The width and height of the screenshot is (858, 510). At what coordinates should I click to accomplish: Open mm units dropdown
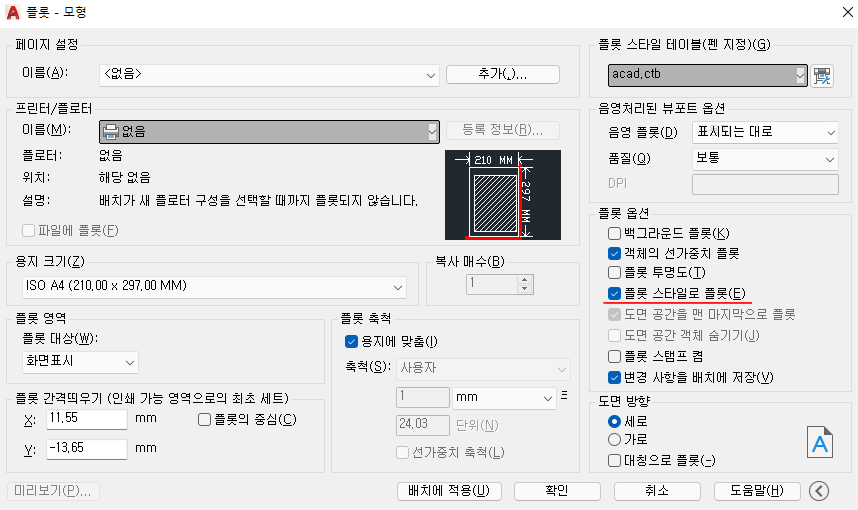pyautogui.click(x=504, y=398)
